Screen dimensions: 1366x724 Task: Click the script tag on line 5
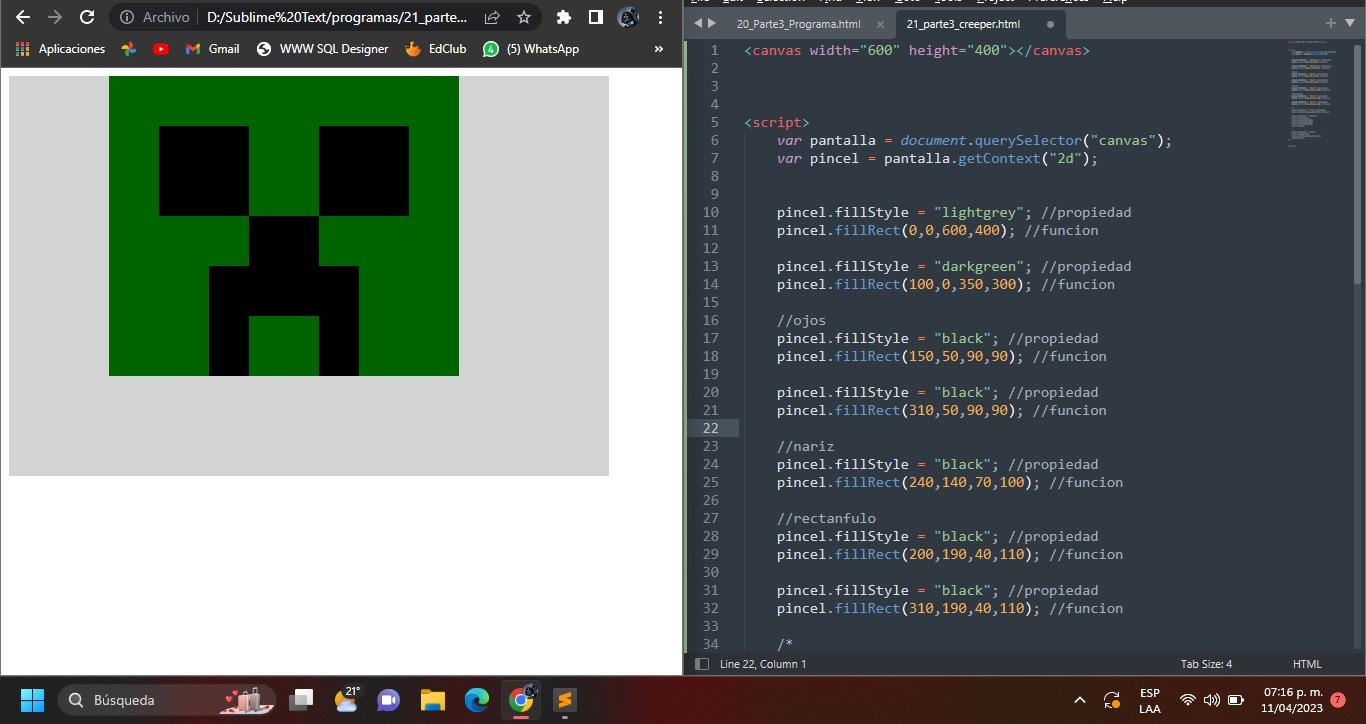[x=777, y=122]
